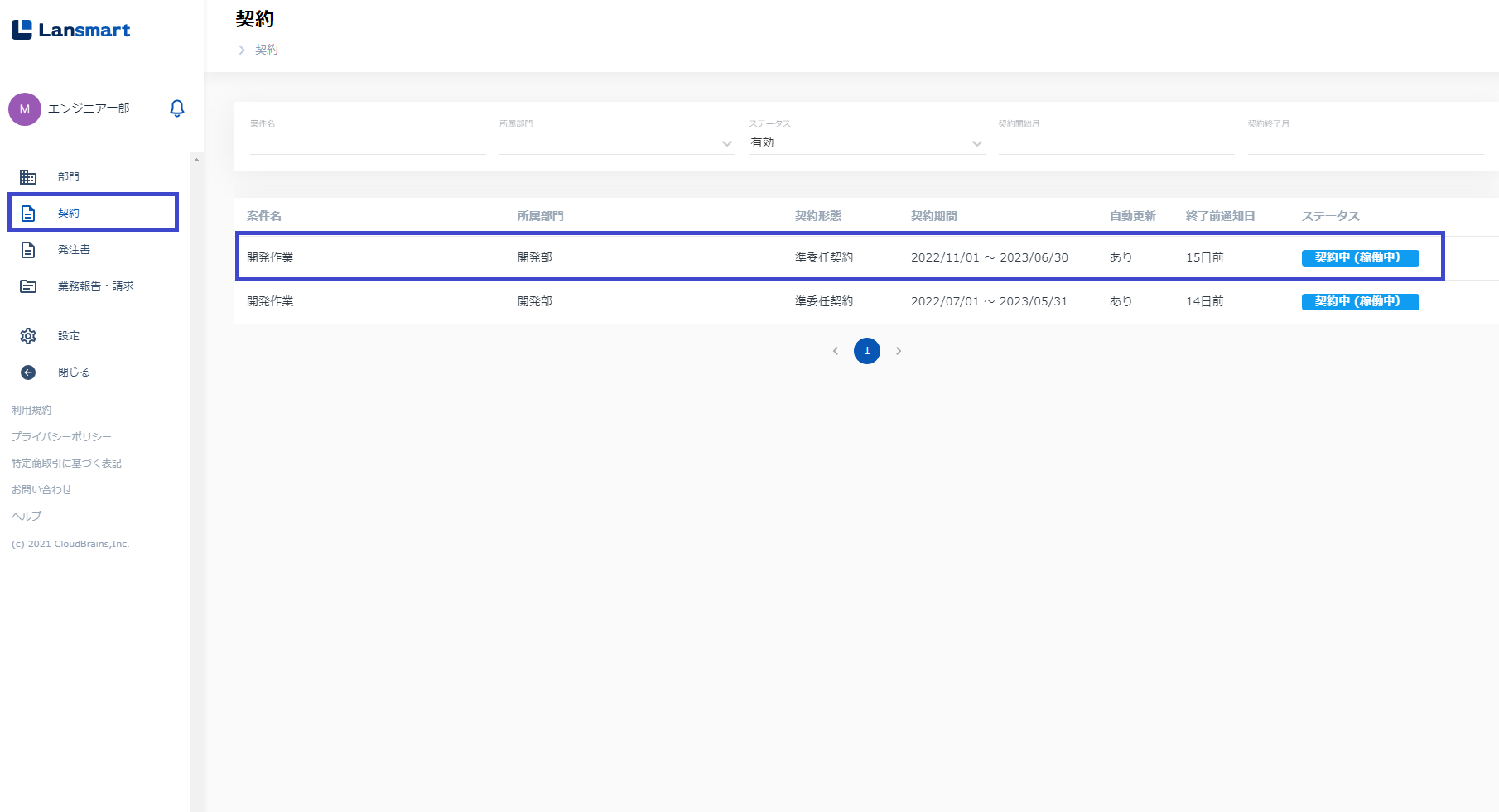Click the 契約開始月 filter field
Viewport: 1499px width, 812px height.
coord(1116,143)
